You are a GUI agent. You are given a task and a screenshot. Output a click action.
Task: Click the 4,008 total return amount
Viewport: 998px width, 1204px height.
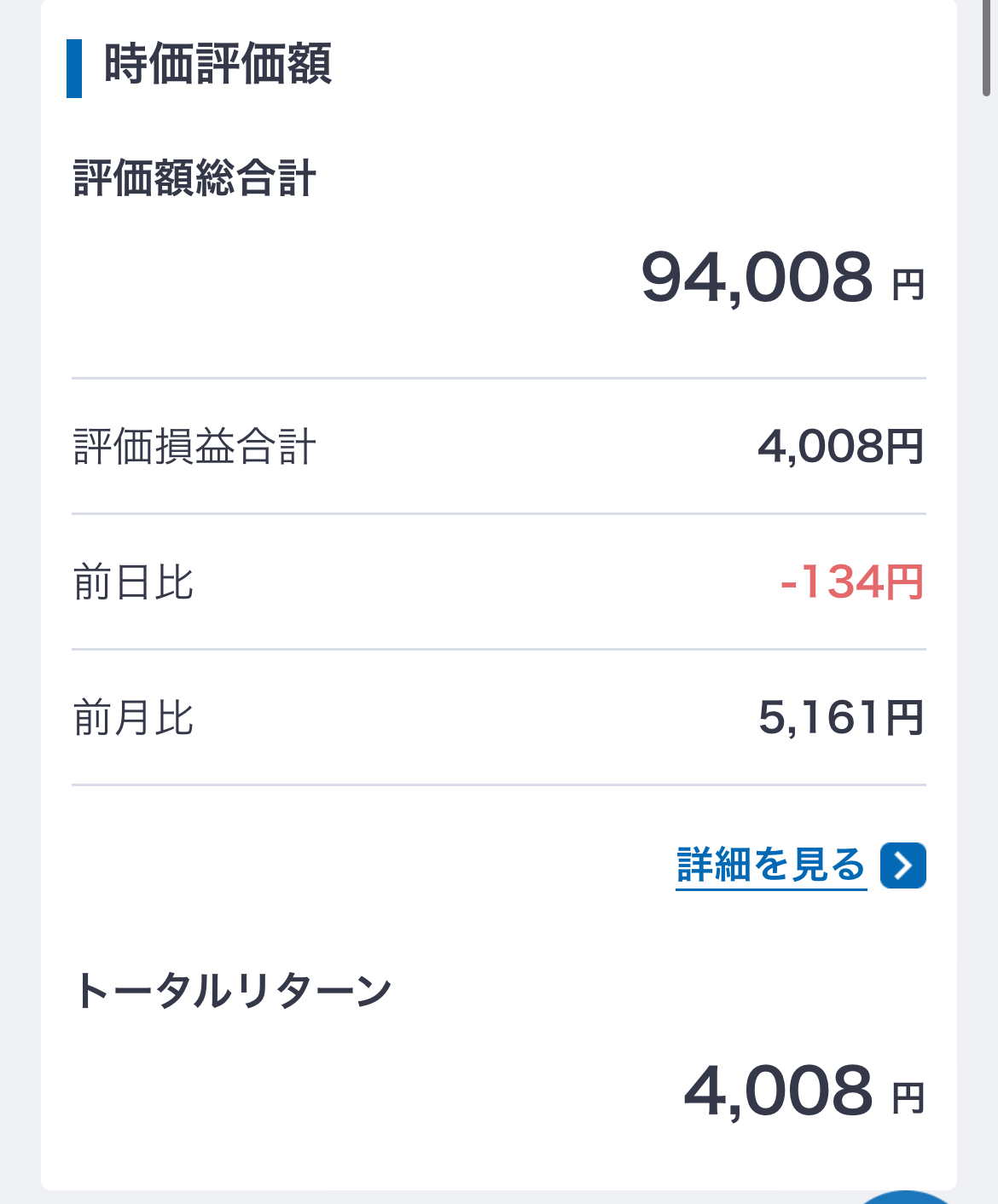[778, 1091]
